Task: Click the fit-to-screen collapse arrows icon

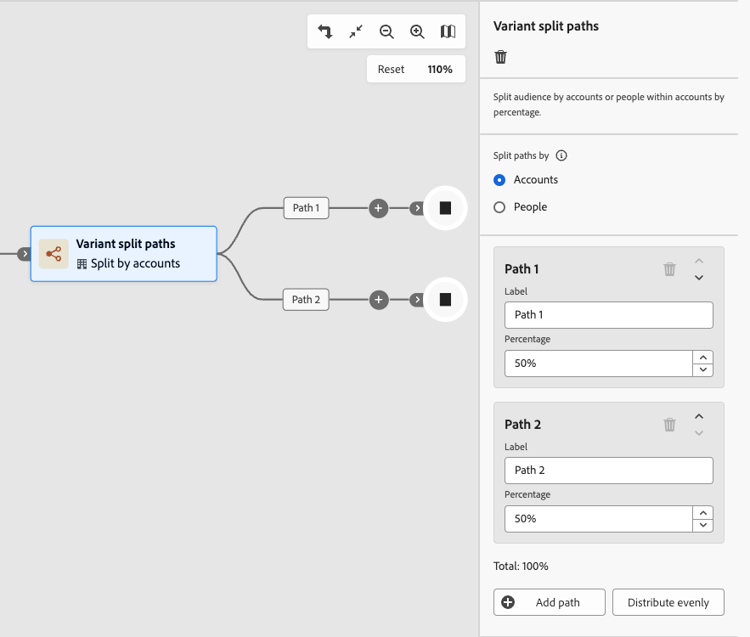Action: click(356, 32)
